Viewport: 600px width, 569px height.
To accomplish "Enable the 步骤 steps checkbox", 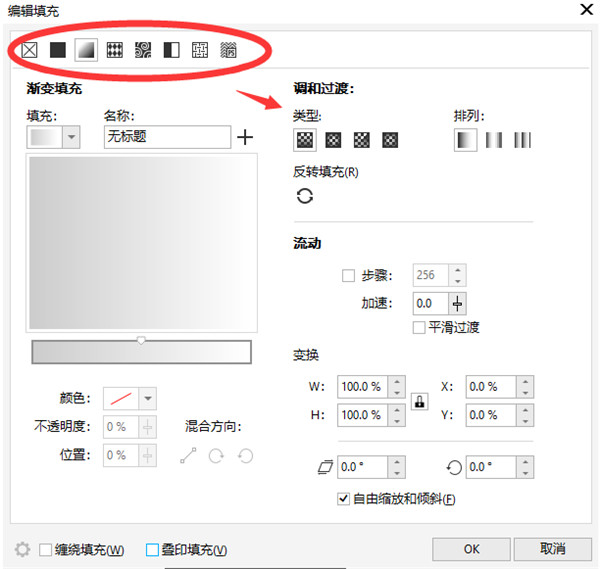I will click(x=348, y=275).
